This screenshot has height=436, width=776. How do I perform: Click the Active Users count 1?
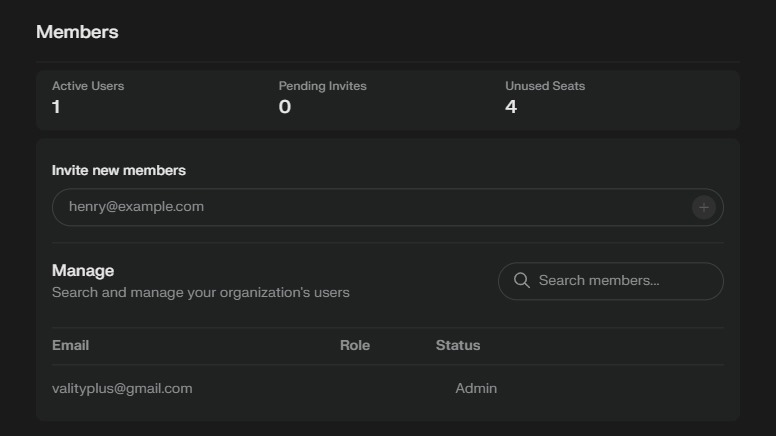56,107
